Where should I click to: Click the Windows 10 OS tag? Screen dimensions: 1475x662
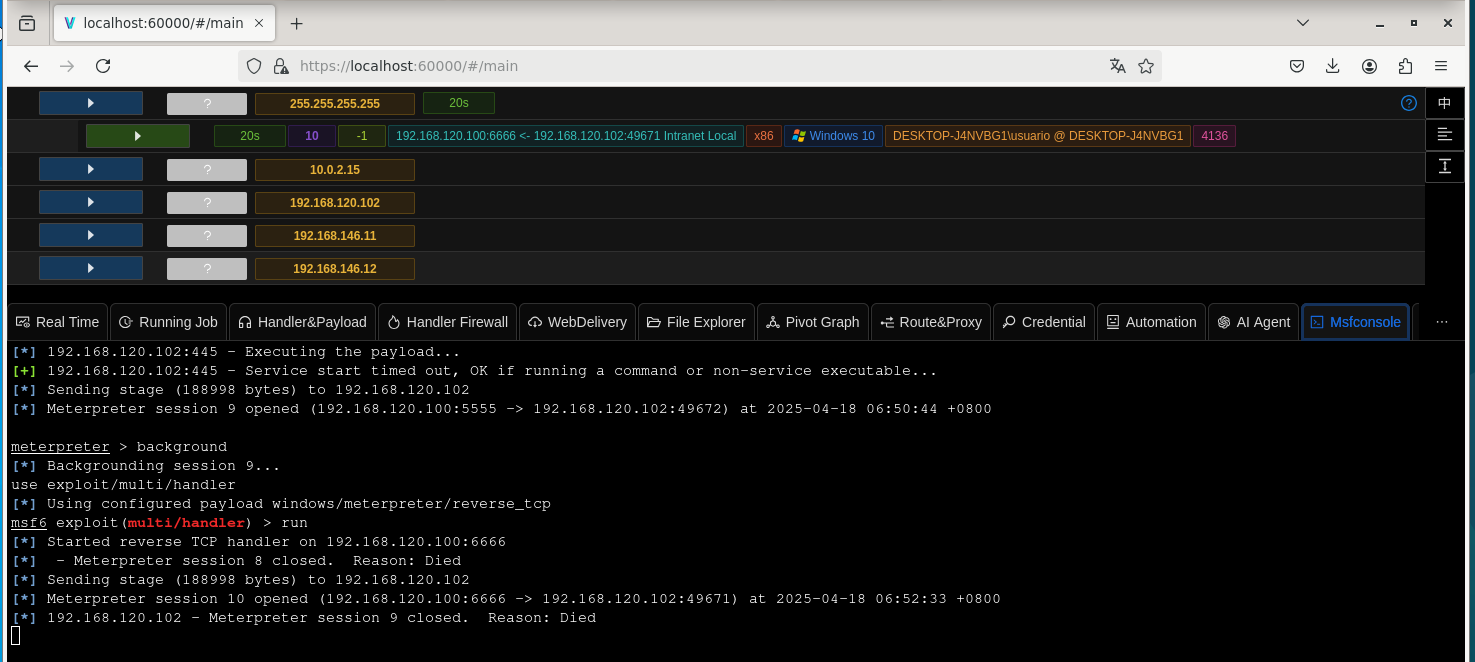pyautogui.click(x=833, y=136)
